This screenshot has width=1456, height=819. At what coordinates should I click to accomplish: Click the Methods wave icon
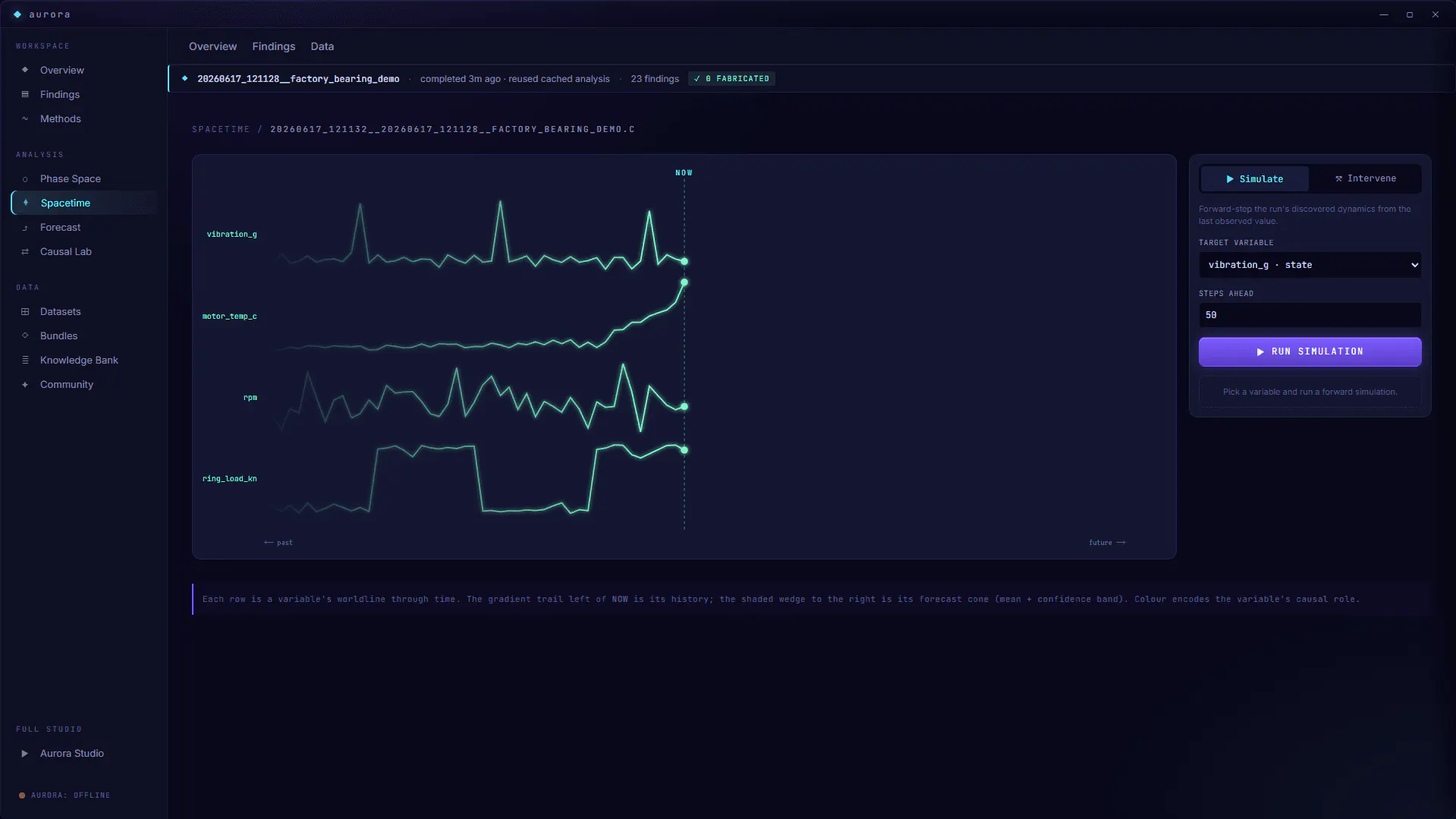pyautogui.click(x=25, y=118)
